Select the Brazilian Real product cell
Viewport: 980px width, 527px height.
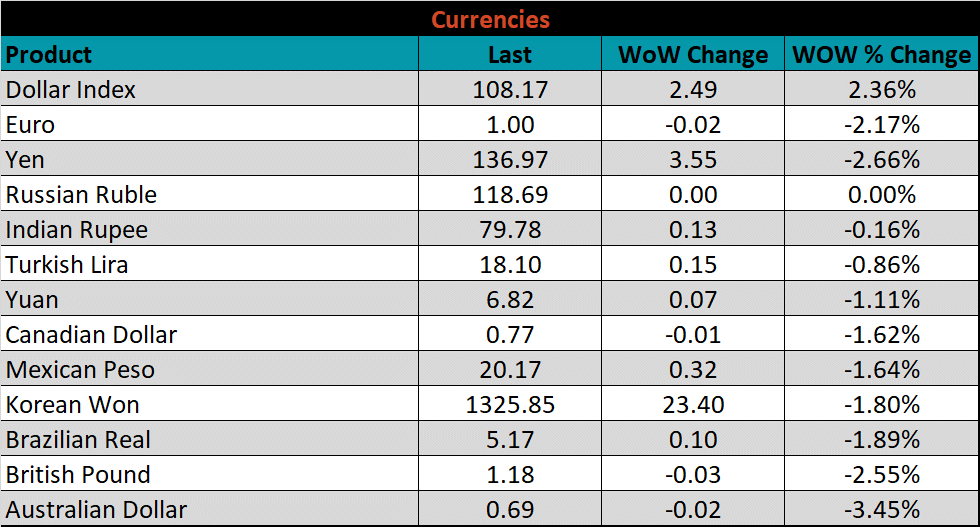pyautogui.click(x=78, y=440)
